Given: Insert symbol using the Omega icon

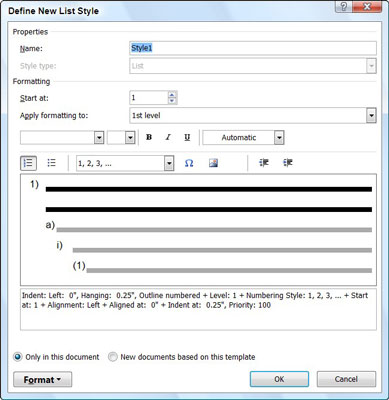Looking at the screenshot, I should [189, 163].
